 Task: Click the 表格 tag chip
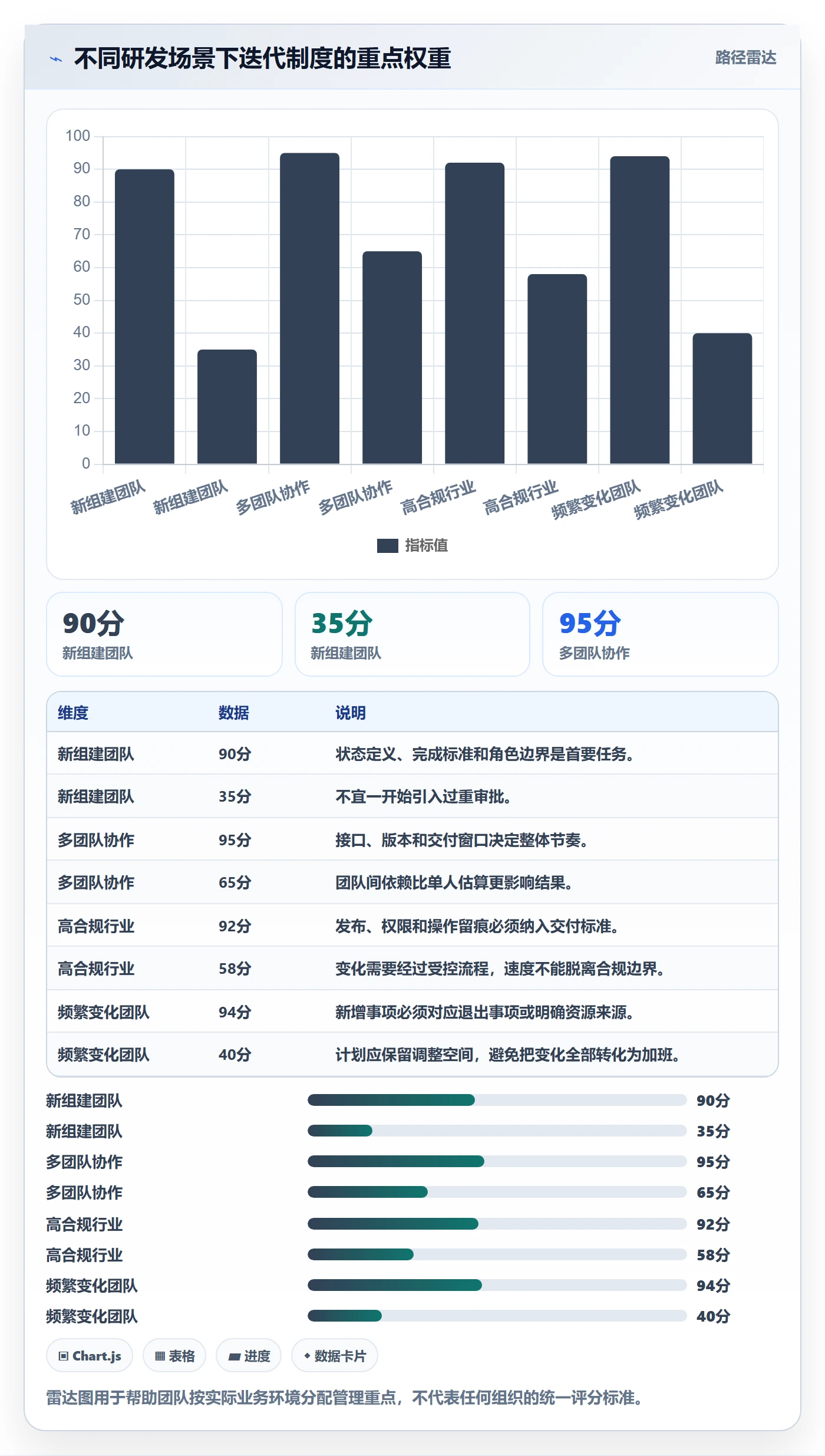(174, 1356)
